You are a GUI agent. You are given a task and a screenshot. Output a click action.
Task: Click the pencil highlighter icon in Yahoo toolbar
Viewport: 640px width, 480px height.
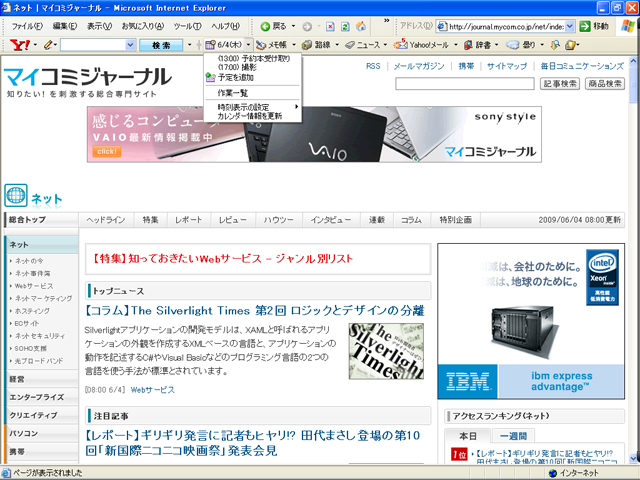click(x=49, y=45)
